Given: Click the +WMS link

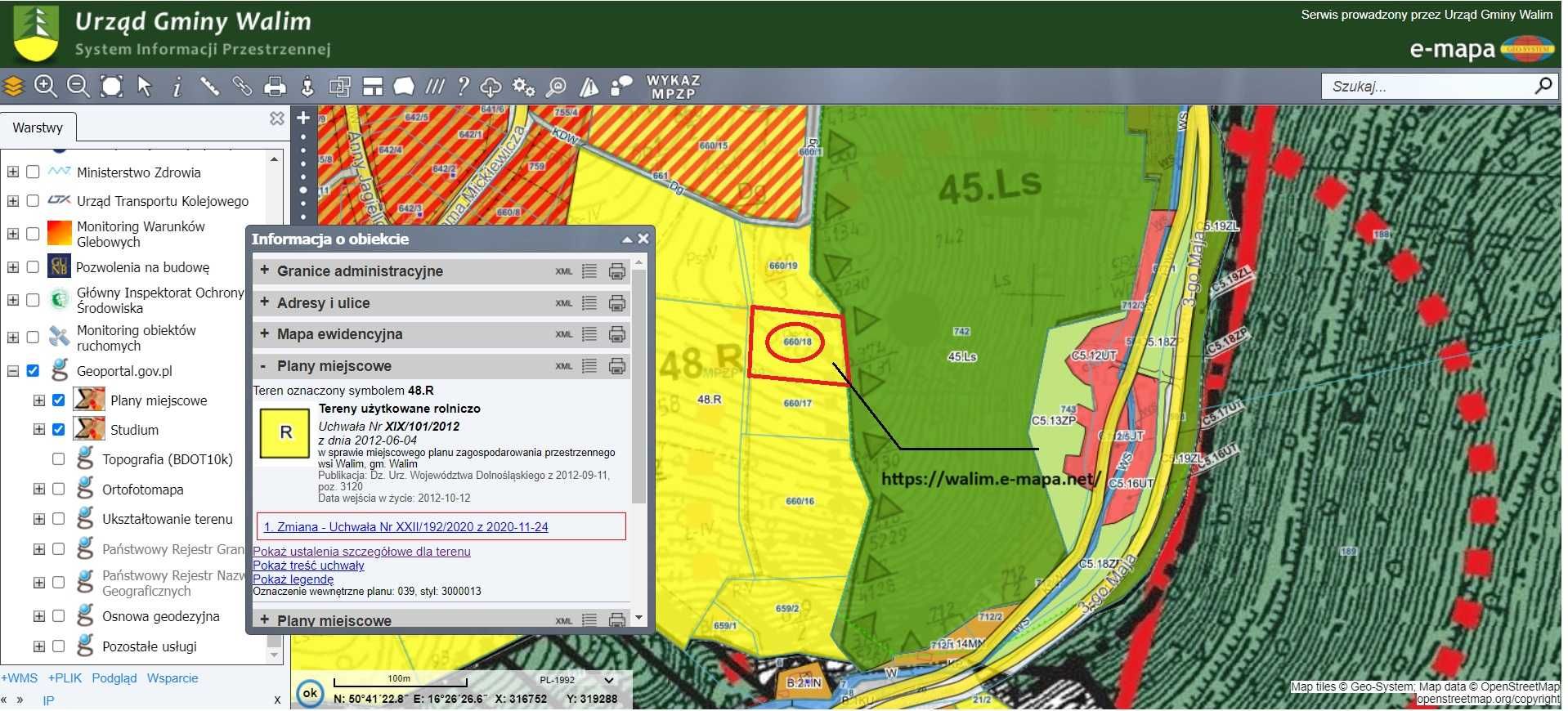Looking at the screenshot, I should click(20, 678).
